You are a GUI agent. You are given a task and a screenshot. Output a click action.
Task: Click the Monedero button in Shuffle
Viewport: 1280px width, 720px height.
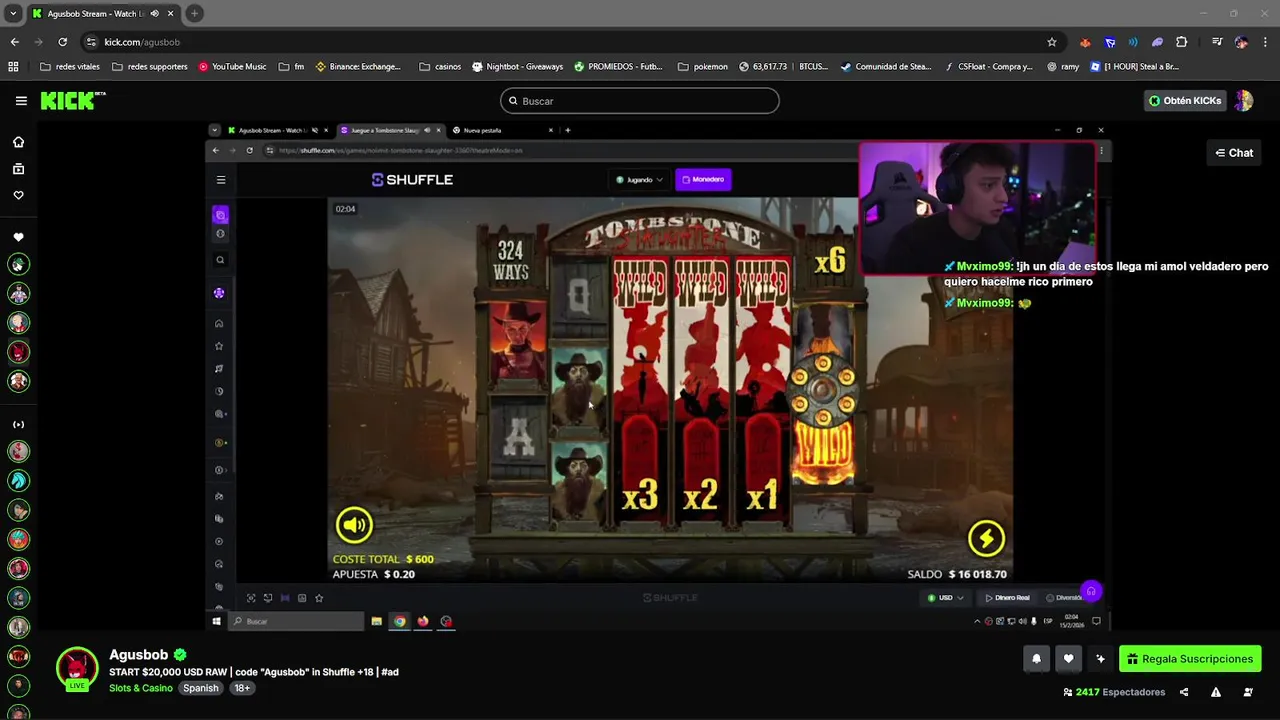tap(703, 180)
